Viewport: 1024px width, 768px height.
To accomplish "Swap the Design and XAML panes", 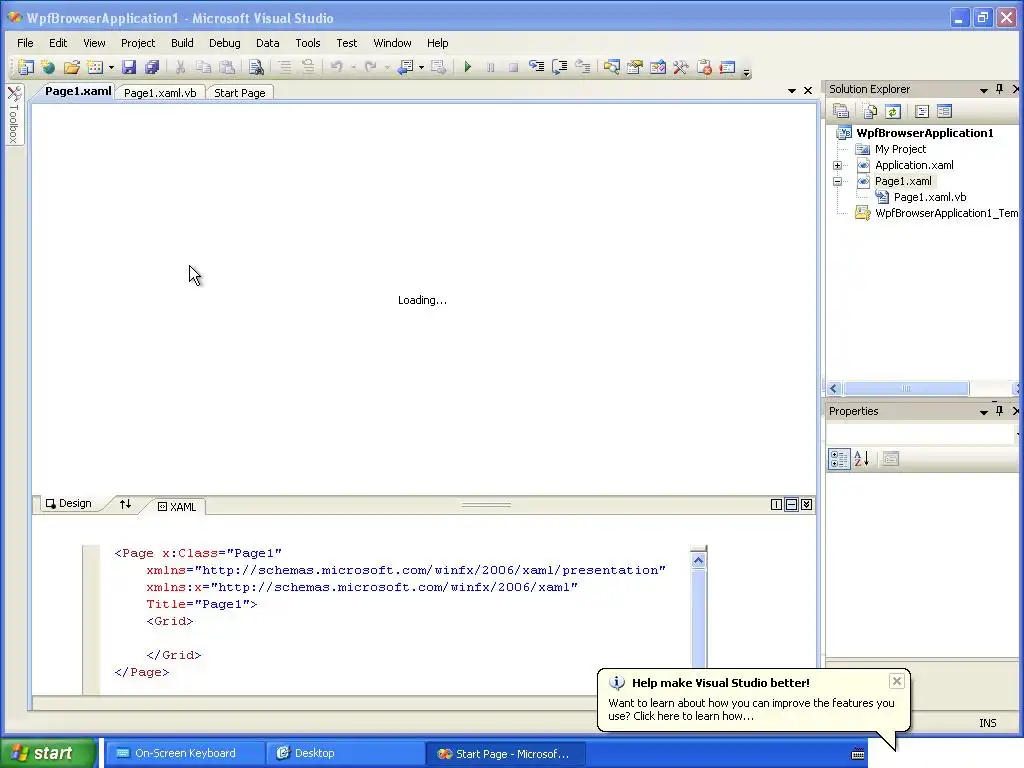I will 125,504.
